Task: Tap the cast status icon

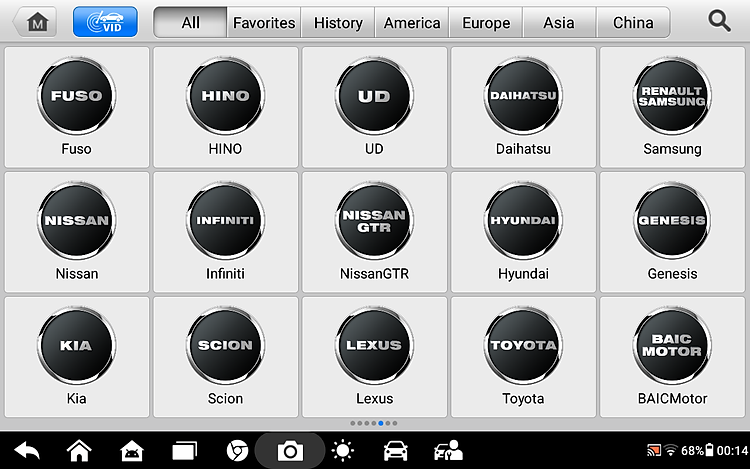Action: tap(654, 450)
